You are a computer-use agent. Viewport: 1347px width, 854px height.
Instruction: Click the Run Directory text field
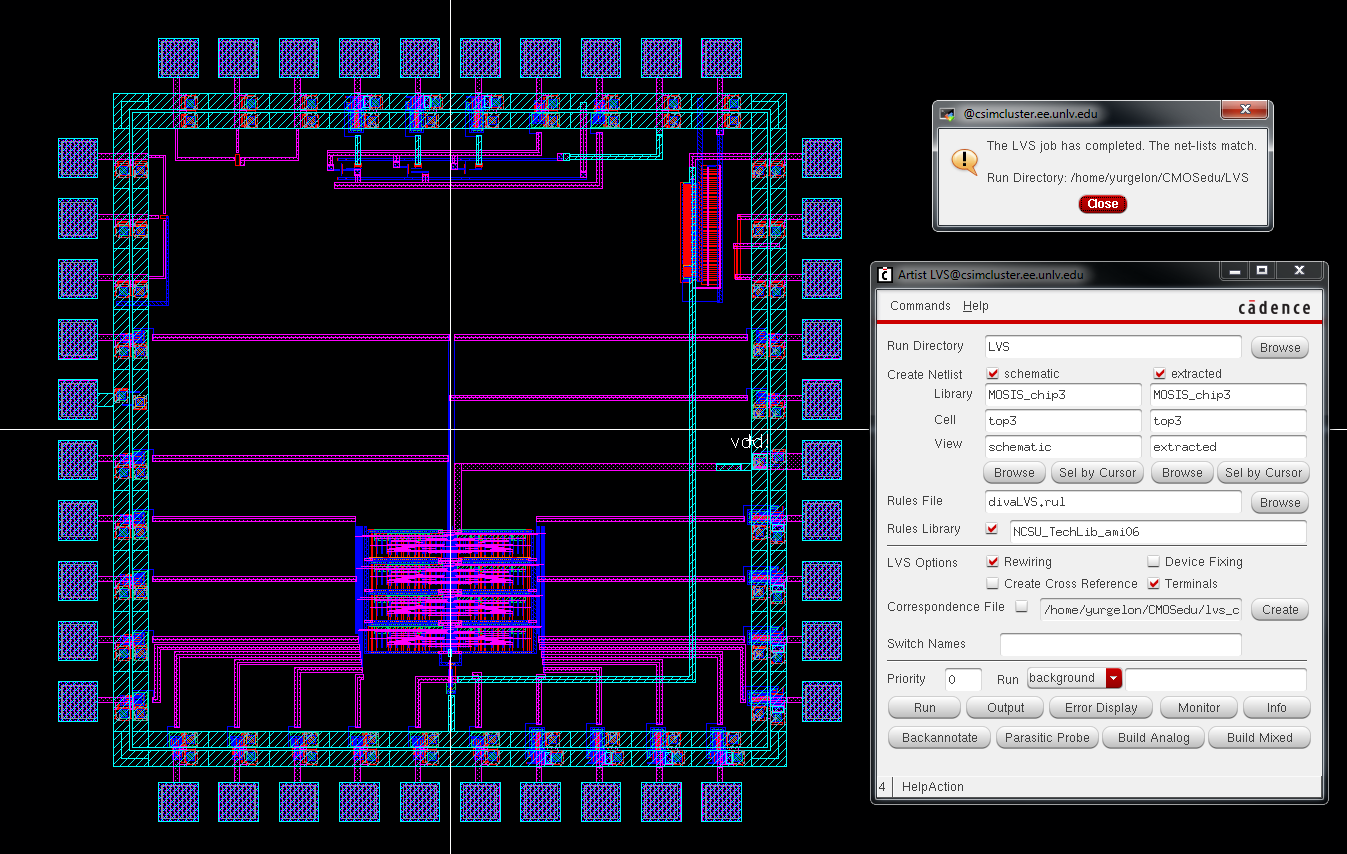point(1112,347)
